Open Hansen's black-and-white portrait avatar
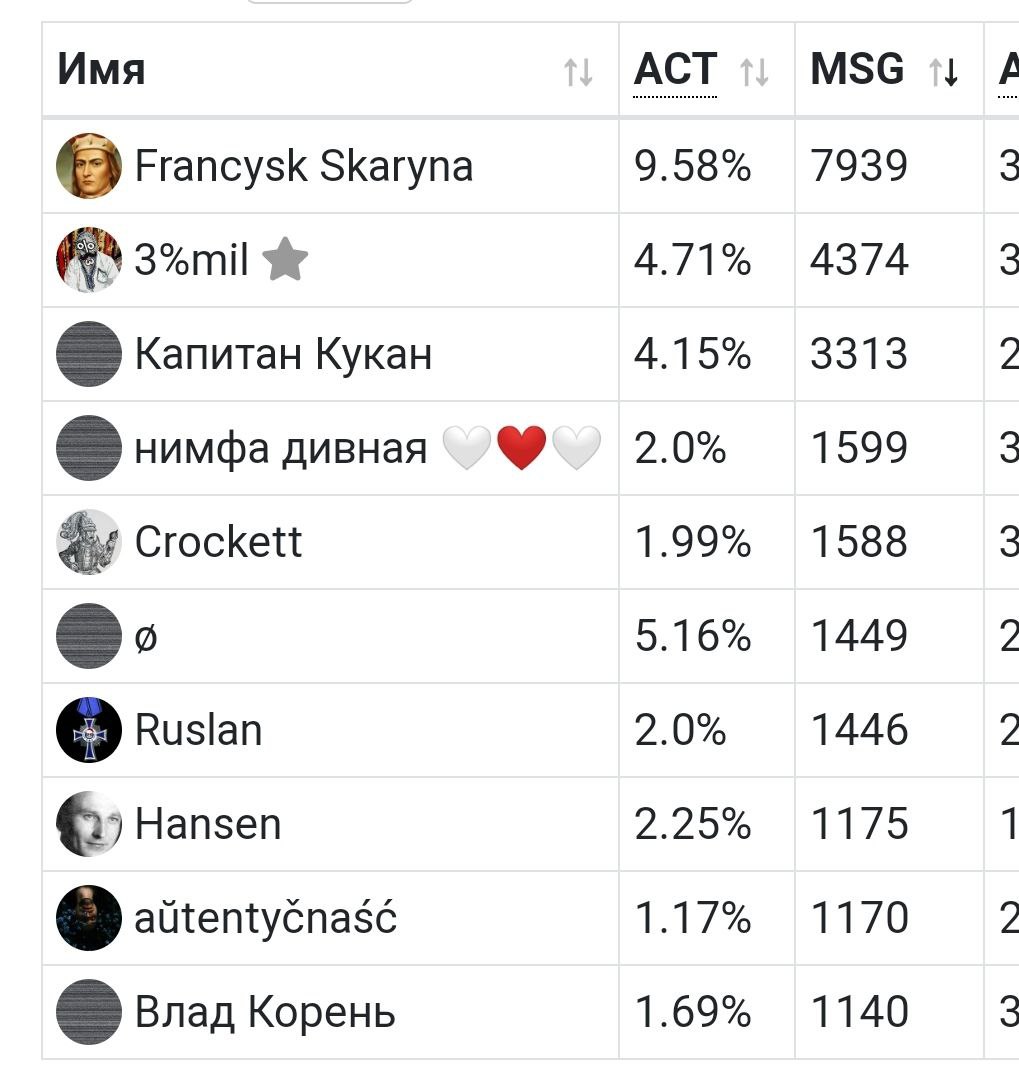 tap(89, 824)
